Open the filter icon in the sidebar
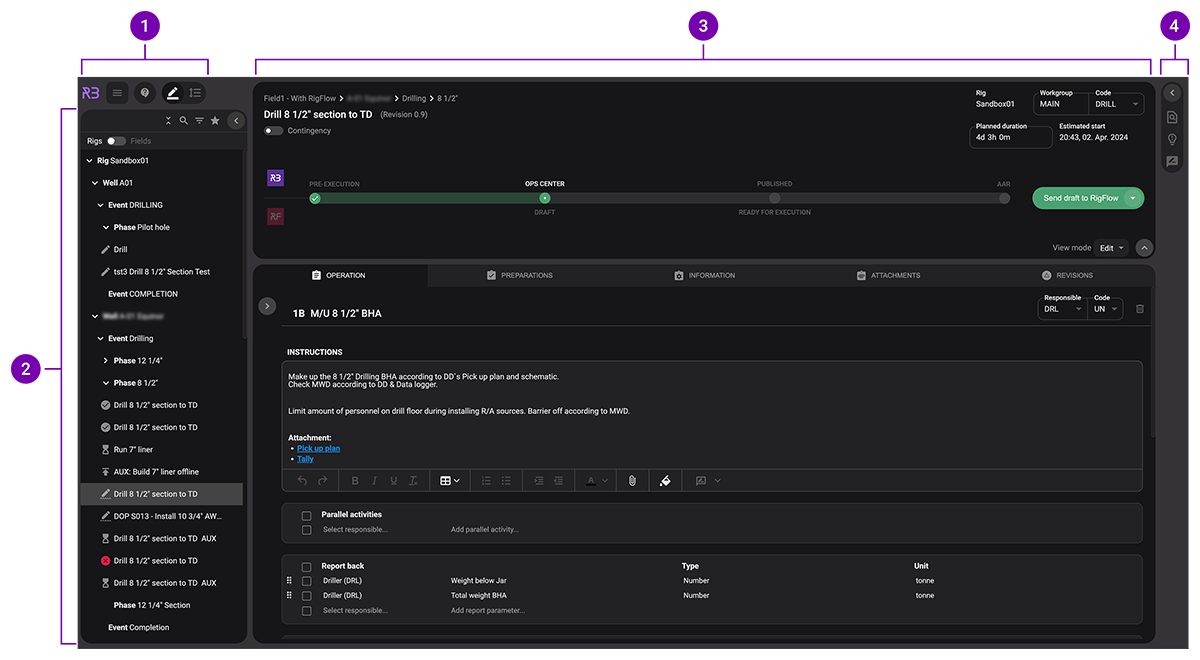The image size is (1200, 660). pyautogui.click(x=199, y=120)
